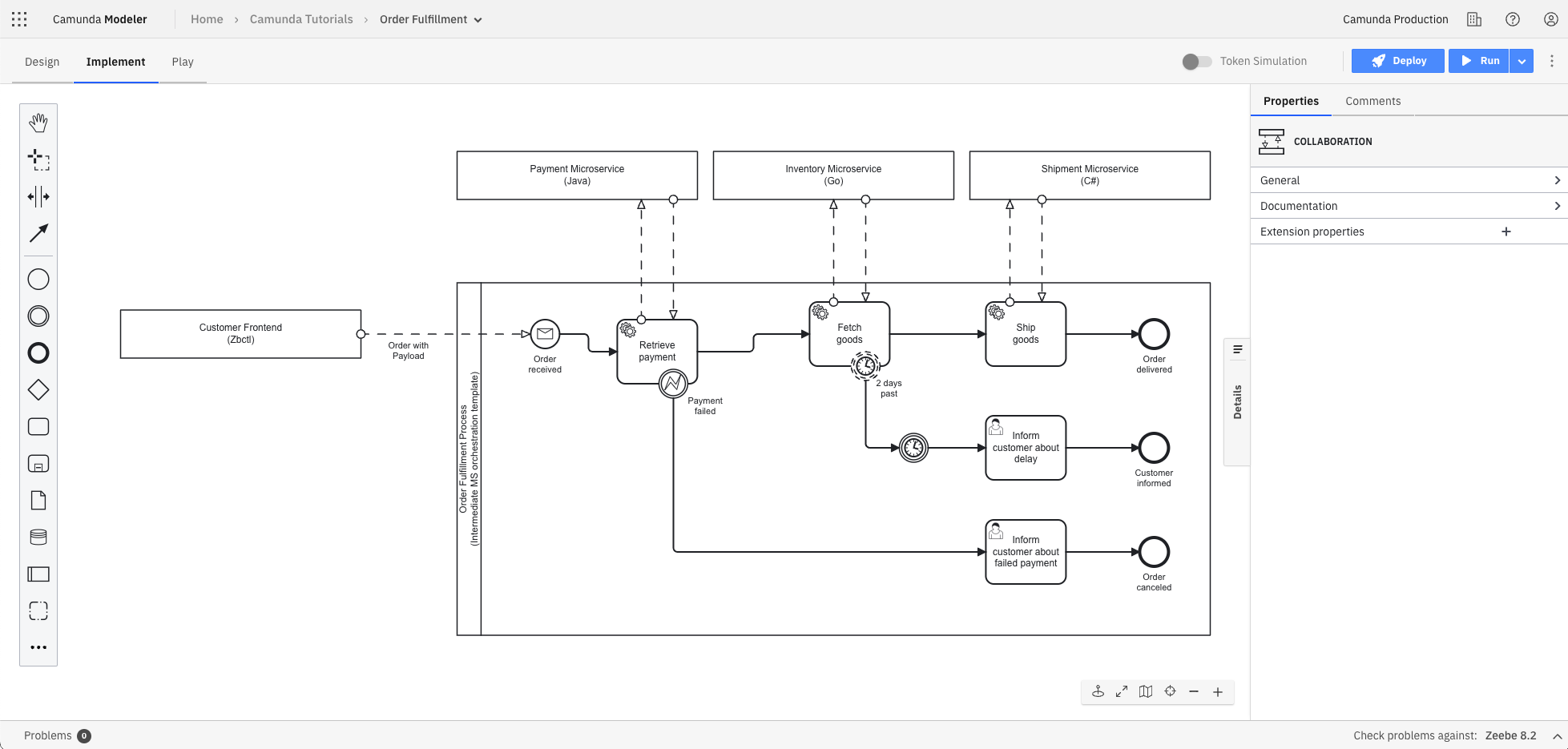Click the Run button
The width and height of the screenshot is (1568, 749).
[1479, 61]
